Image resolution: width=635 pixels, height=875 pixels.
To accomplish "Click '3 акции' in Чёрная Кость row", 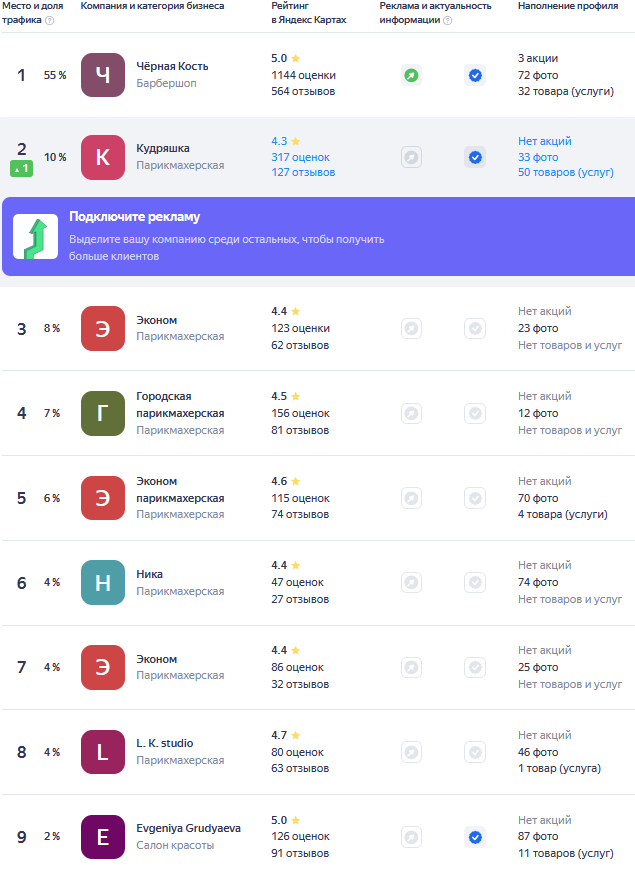I will click(538, 58).
